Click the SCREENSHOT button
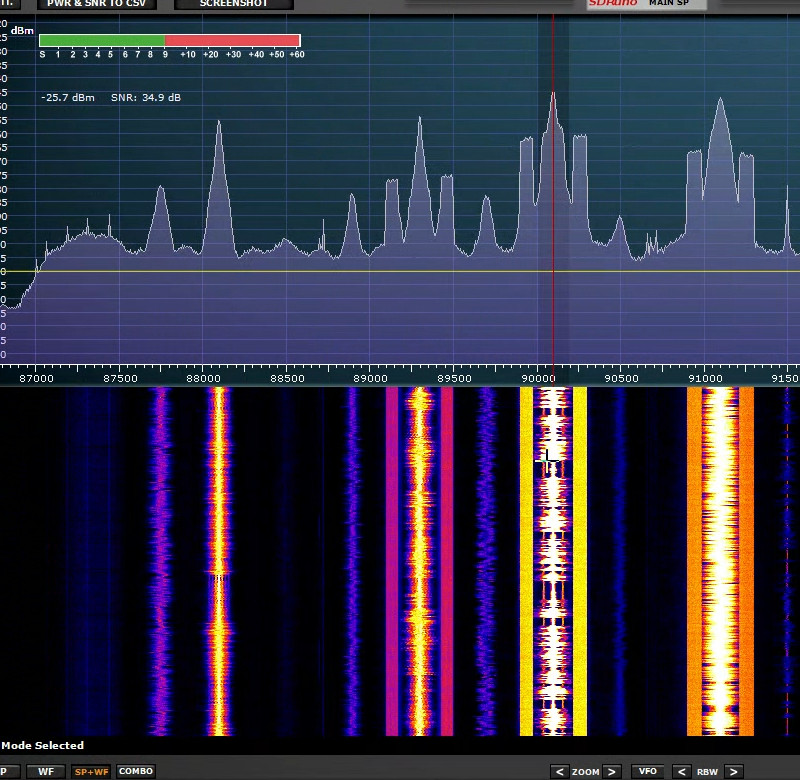 [x=234, y=4]
